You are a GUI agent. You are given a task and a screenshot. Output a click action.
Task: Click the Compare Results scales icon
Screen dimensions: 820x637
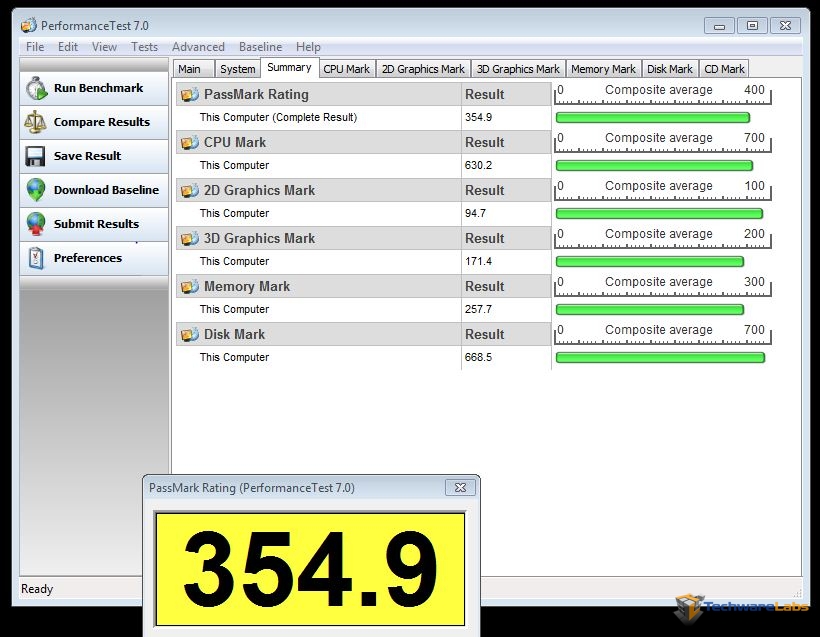pos(36,122)
